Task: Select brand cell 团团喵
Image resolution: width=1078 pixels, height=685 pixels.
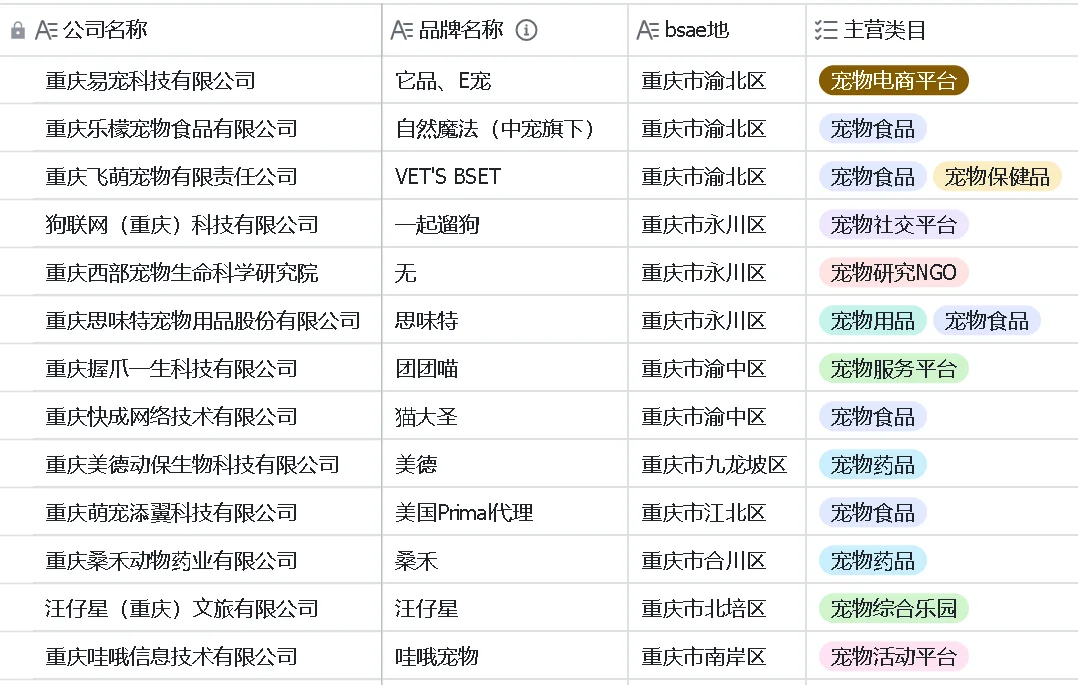Action: pos(505,369)
